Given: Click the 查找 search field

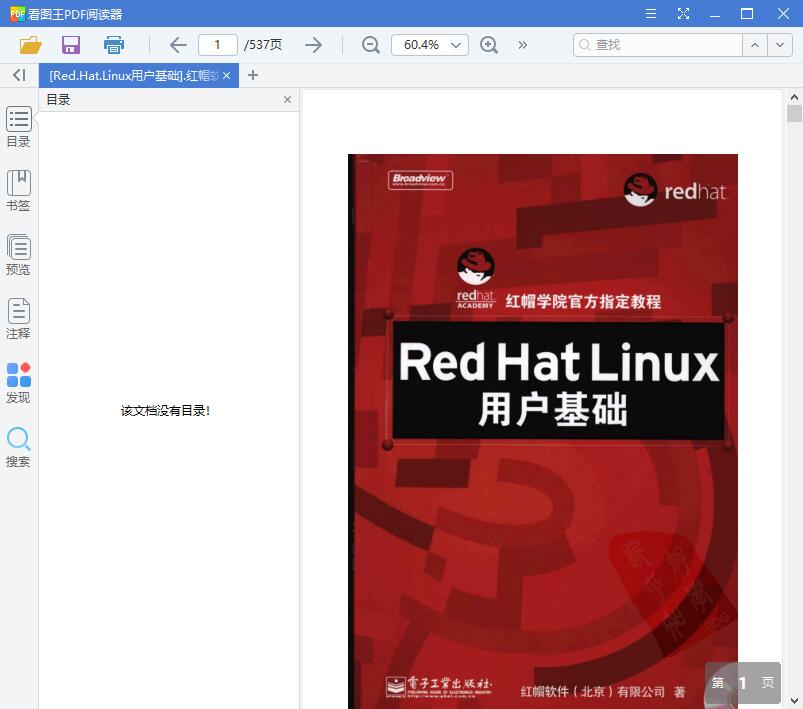Looking at the screenshot, I should pos(658,45).
